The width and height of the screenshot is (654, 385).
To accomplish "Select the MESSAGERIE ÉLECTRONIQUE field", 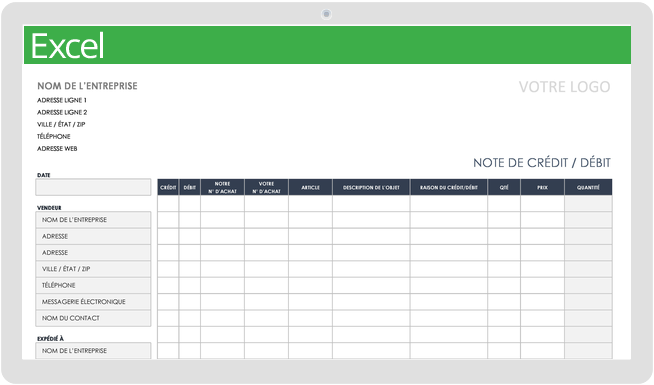I will click(93, 302).
